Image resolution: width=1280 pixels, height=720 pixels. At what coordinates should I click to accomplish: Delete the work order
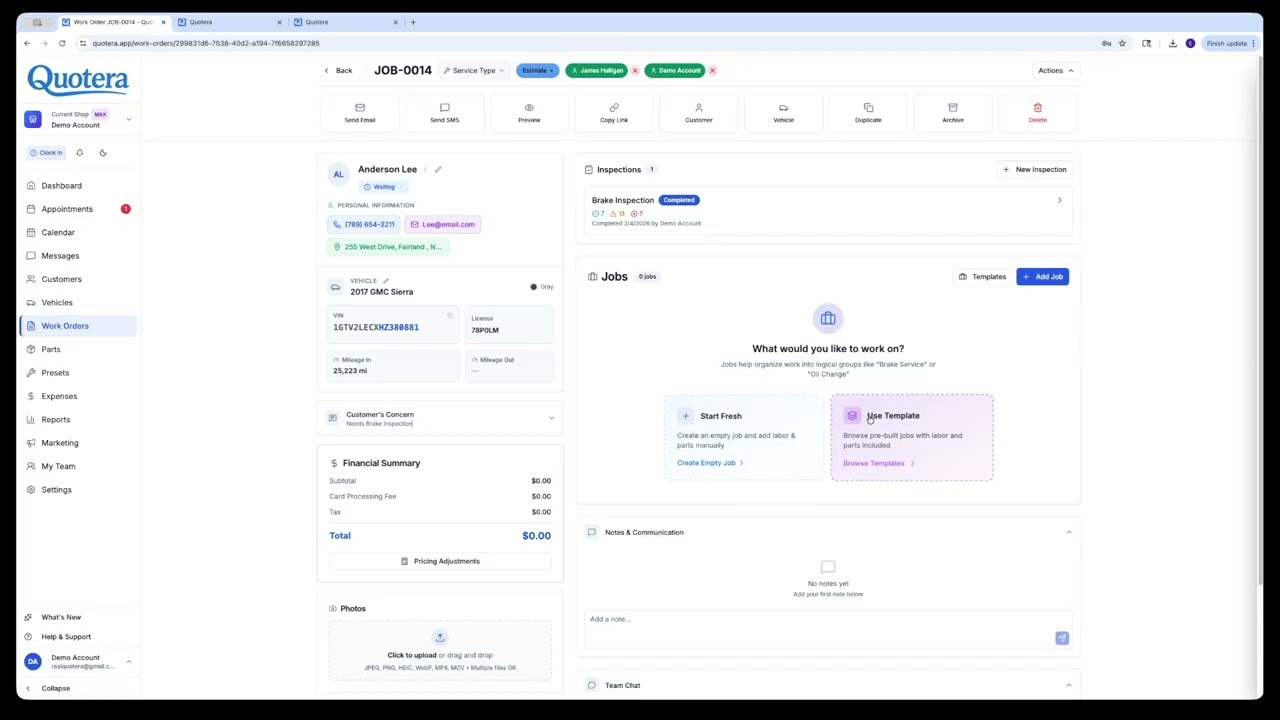click(1038, 113)
